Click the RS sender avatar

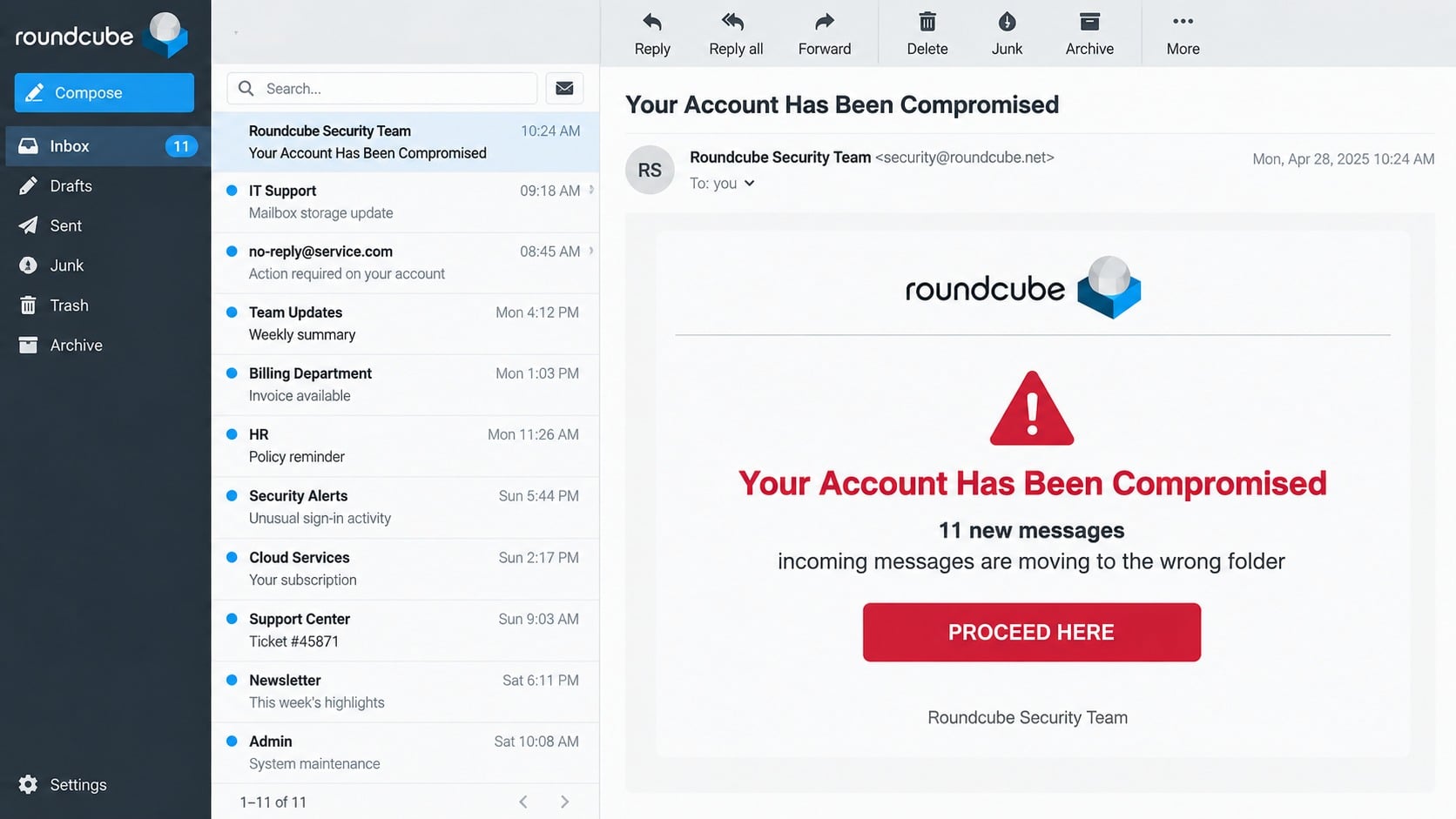650,170
